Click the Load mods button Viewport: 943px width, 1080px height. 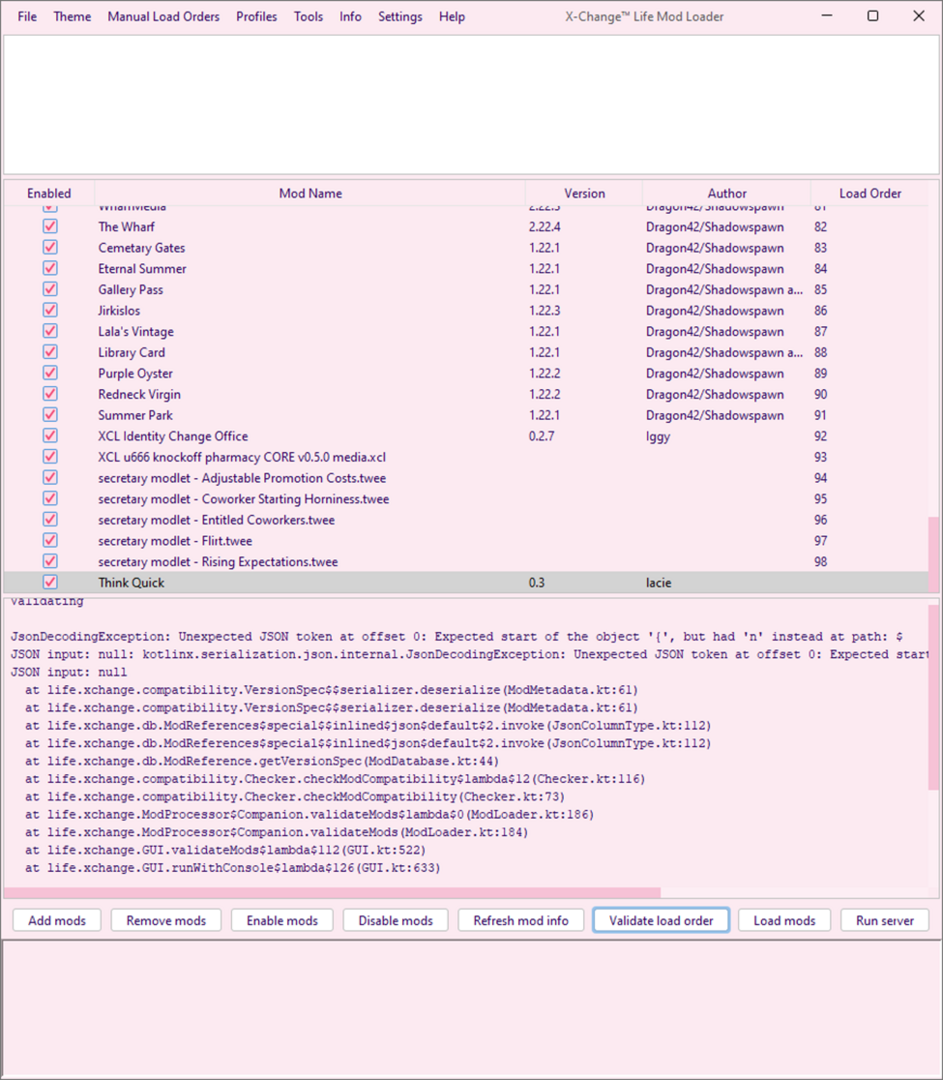(785, 920)
